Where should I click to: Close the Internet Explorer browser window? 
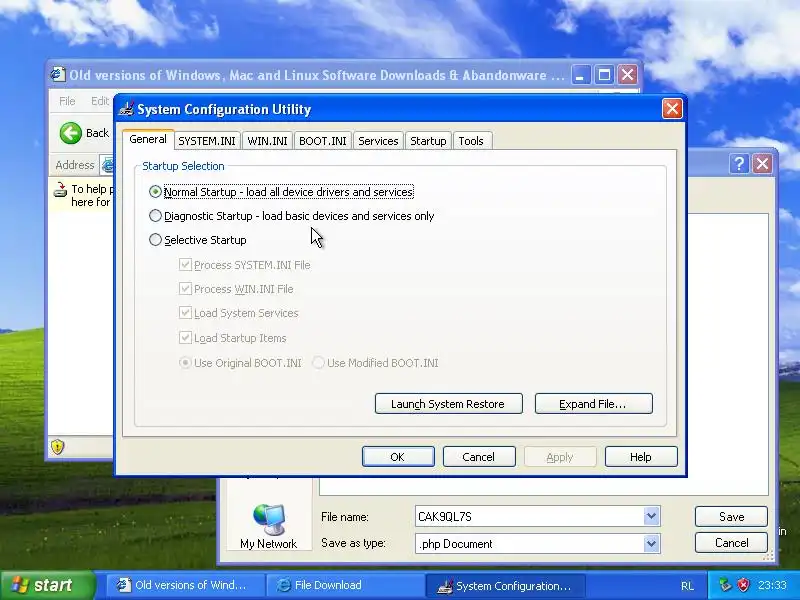(628, 75)
